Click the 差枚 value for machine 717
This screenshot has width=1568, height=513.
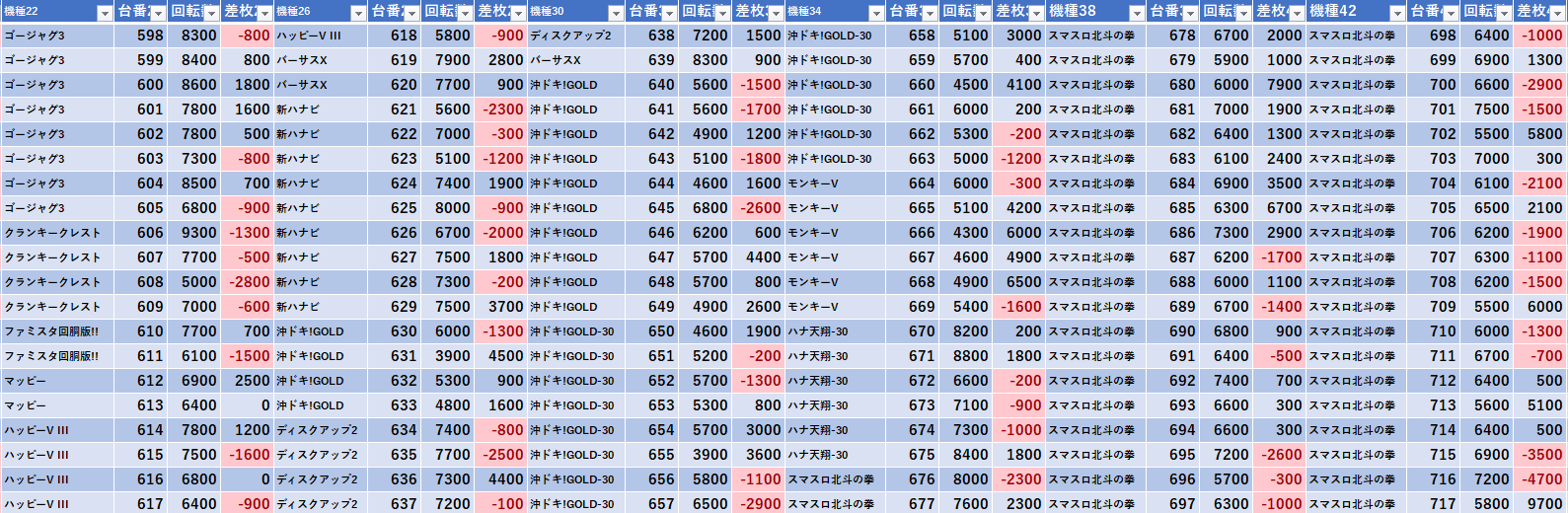point(1539,504)
